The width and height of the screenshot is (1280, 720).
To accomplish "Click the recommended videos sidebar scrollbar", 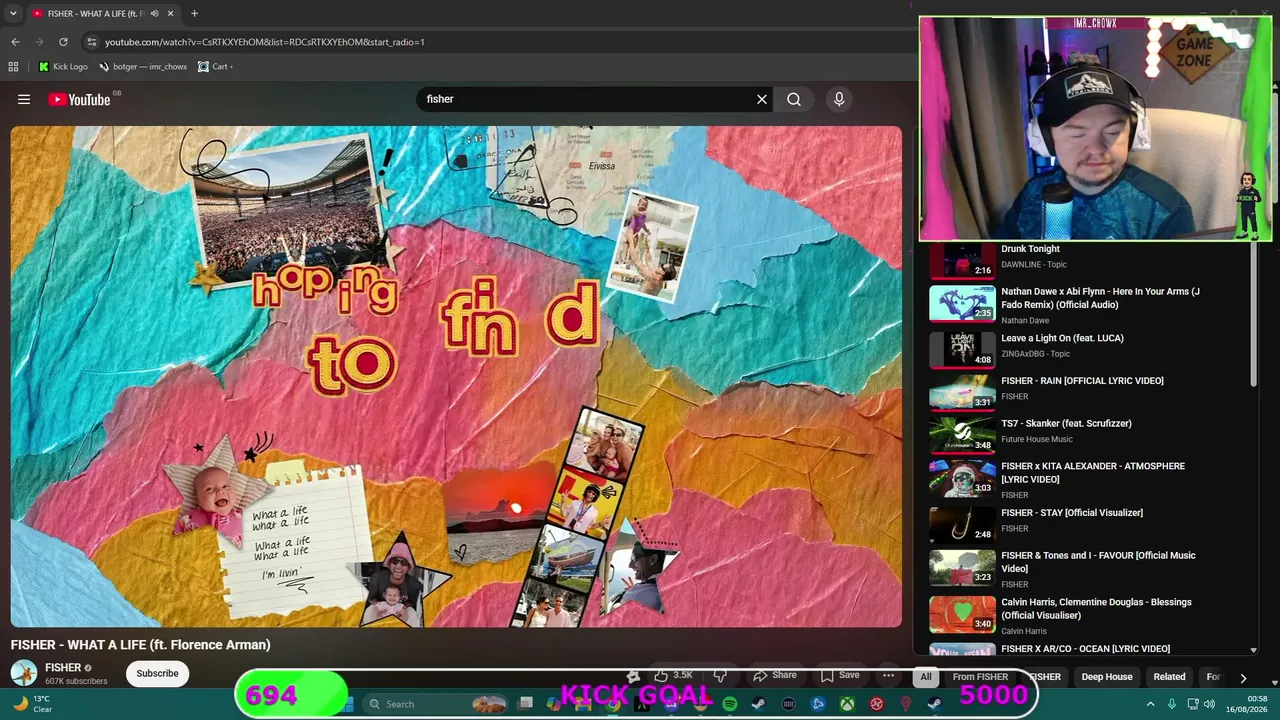I will click(x=1253, y=315).
